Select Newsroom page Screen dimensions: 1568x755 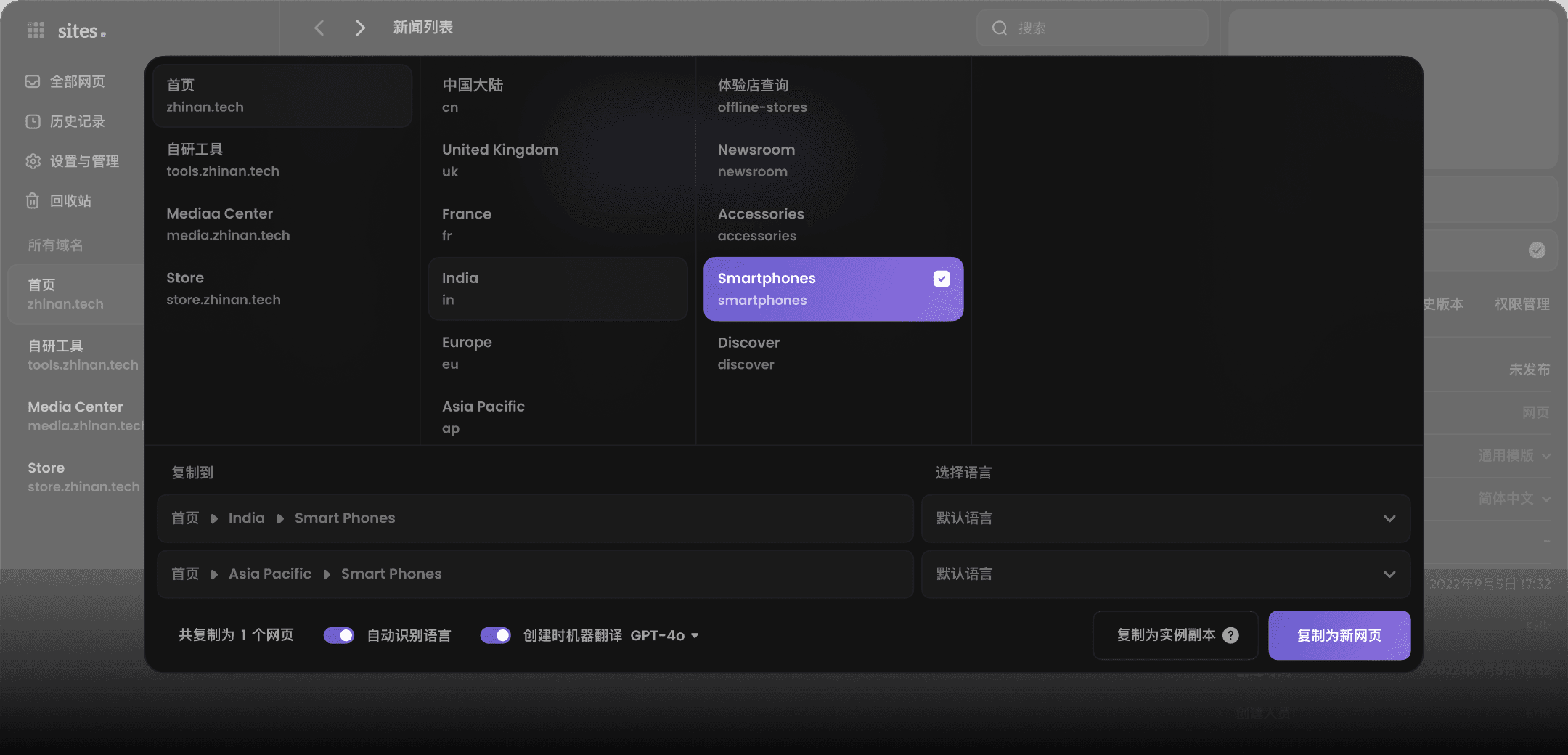[x=833, y=160]
